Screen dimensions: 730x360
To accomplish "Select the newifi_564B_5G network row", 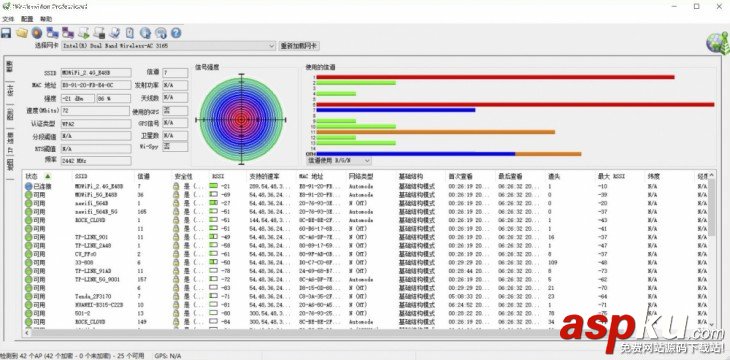I will [365, 212].
